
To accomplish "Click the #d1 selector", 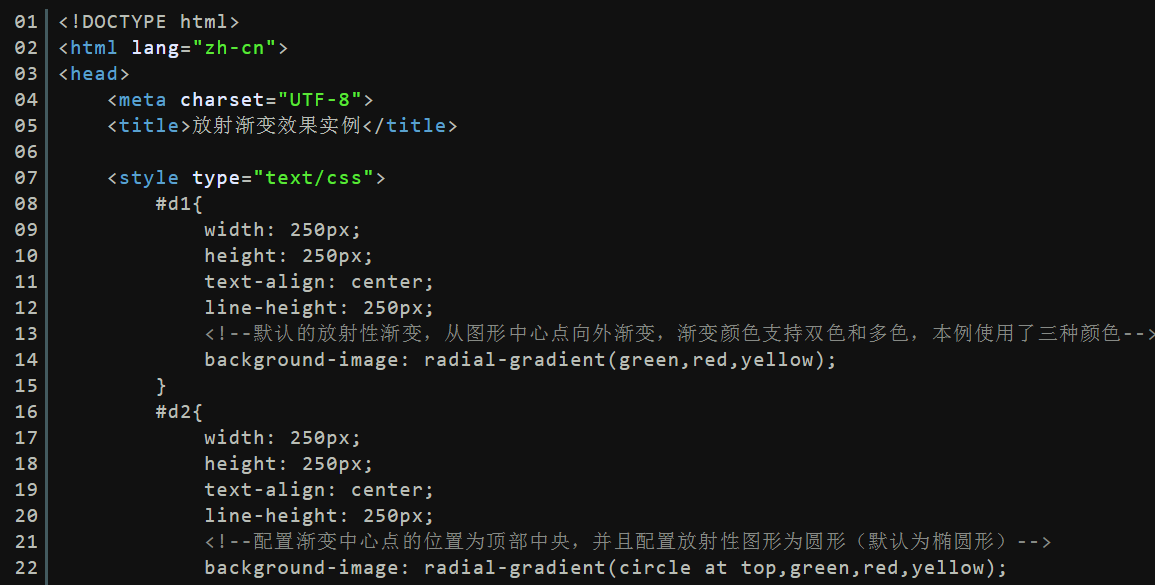I will point(173,203).
